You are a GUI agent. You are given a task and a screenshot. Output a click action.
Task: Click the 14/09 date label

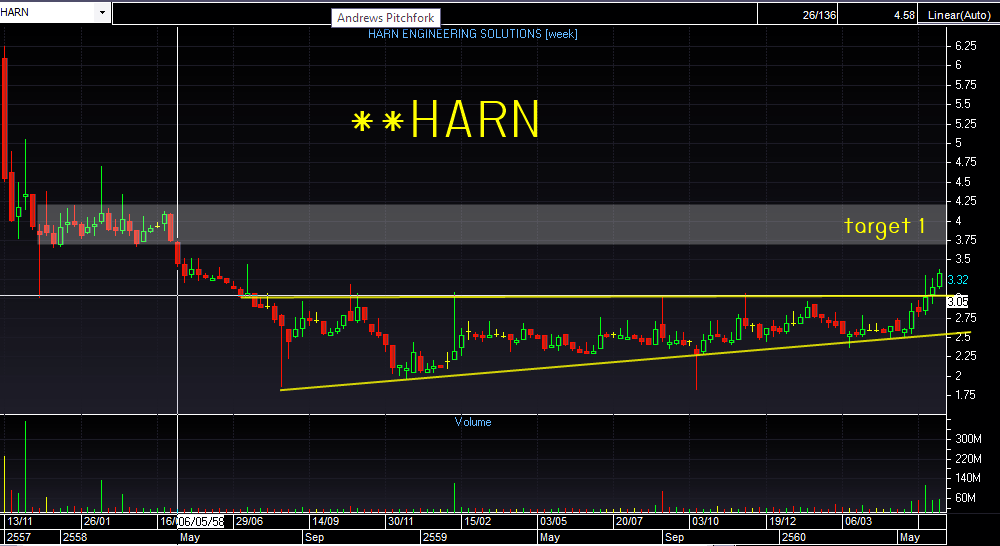pyautogui.click(x=325, y=521)
